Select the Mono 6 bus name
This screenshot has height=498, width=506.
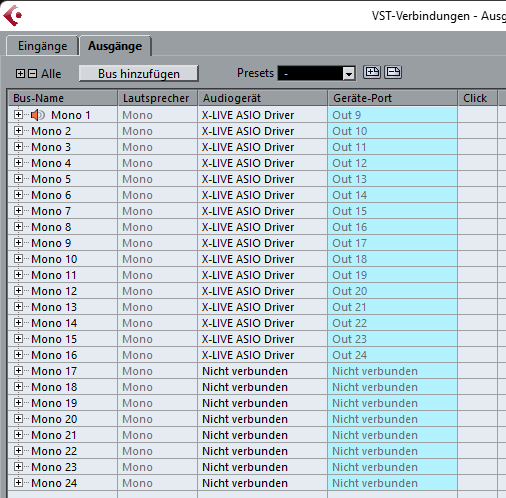click(51, 195)
